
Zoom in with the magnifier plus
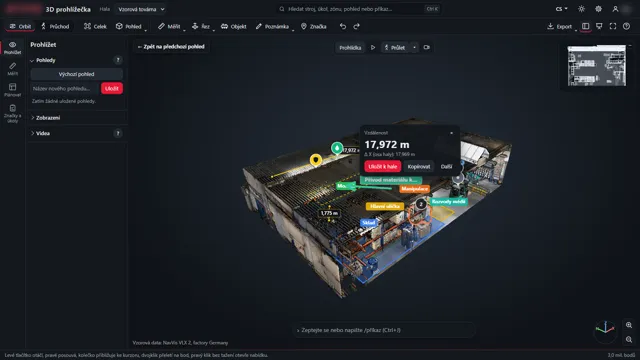[x=629, y=325]
